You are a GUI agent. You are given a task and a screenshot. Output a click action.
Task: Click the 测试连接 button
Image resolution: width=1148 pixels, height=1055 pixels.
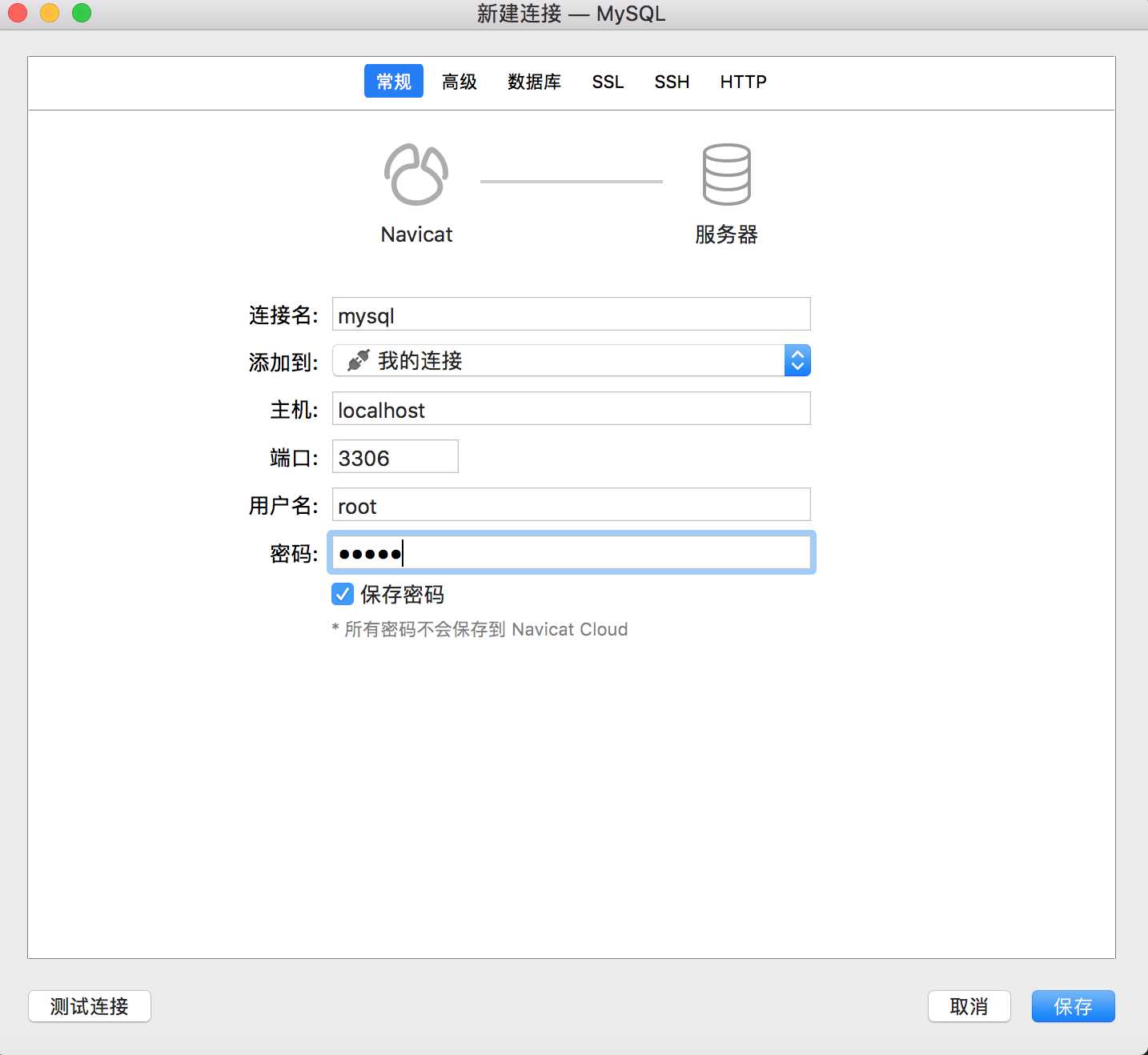[x=90, y=1006]
